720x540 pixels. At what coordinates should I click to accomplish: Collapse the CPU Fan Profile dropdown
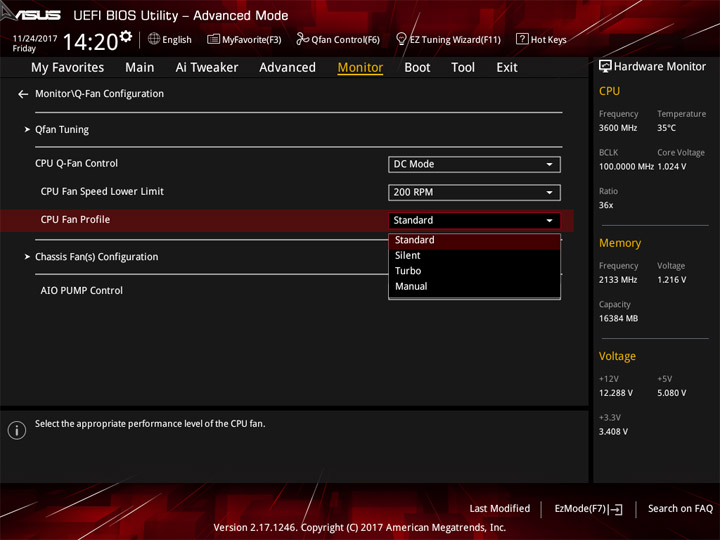tap(474, 220)
